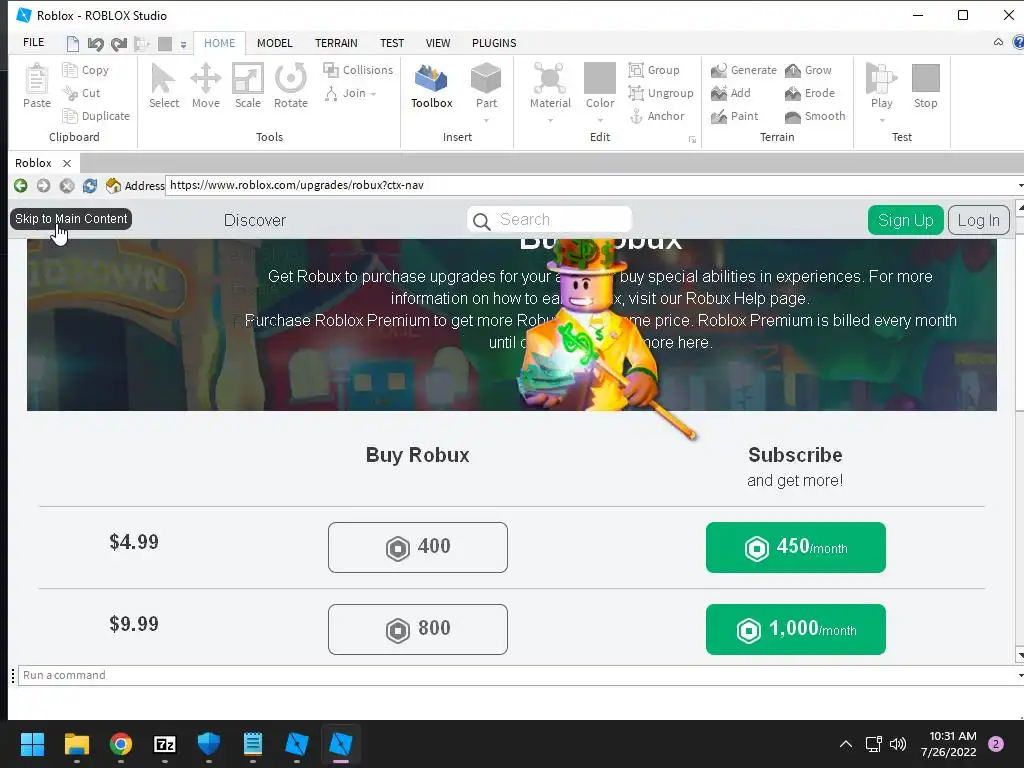The width and height of the screenshot is (1024, 768).
Task: Click the Paste icon in Clipboard
Action: tap(37, 86)
